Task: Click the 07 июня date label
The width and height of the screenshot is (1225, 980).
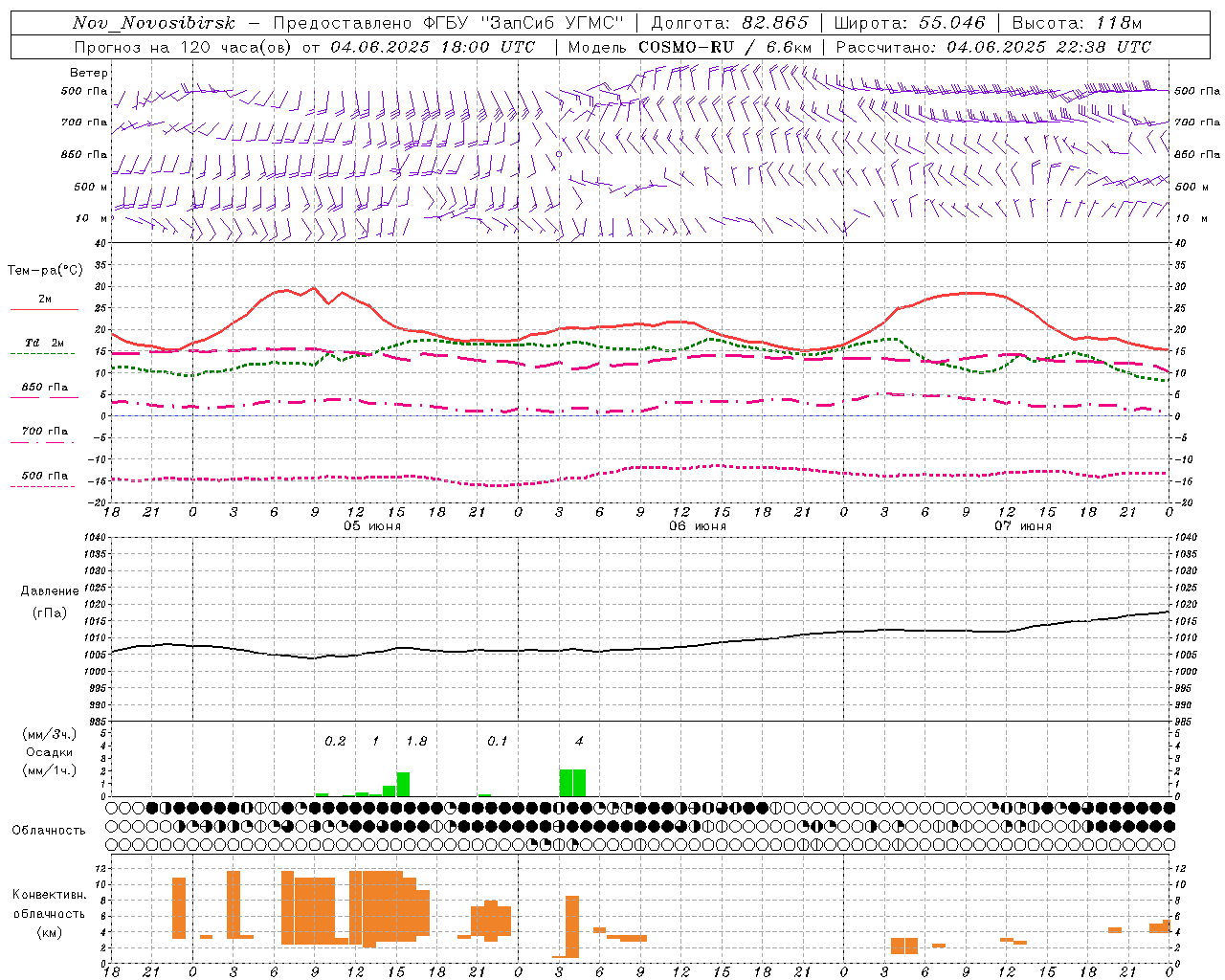Action: click(x=1023, y=526)
